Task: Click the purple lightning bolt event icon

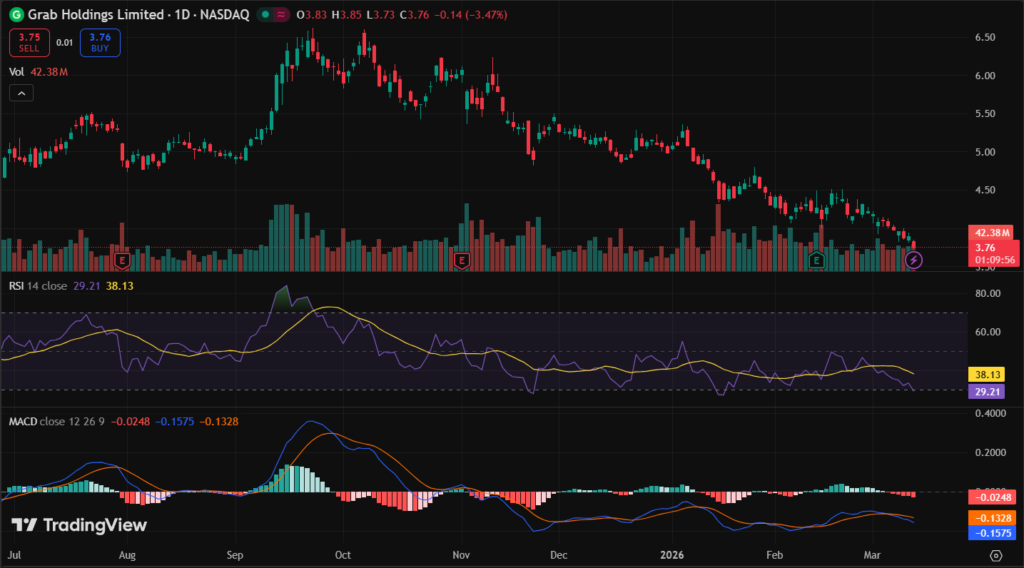Action: 913,260
